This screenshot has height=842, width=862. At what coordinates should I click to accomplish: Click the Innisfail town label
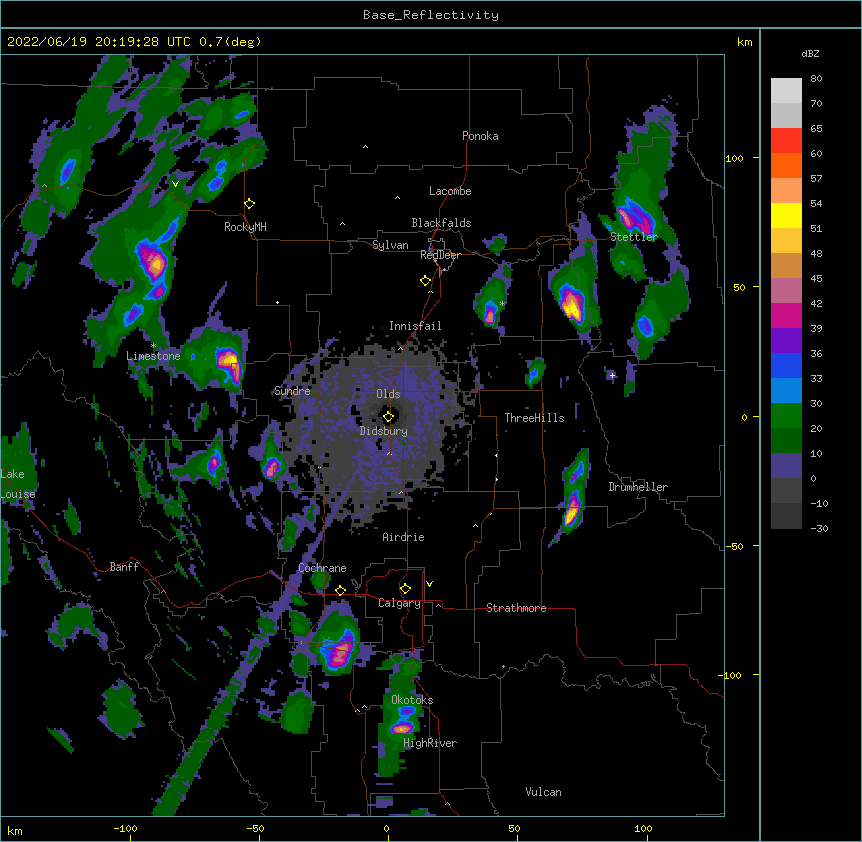click(x=415, y=326)
